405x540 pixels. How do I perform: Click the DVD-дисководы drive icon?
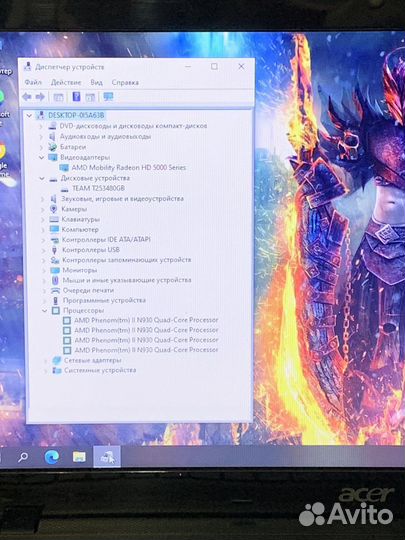[x=52, y=126]
